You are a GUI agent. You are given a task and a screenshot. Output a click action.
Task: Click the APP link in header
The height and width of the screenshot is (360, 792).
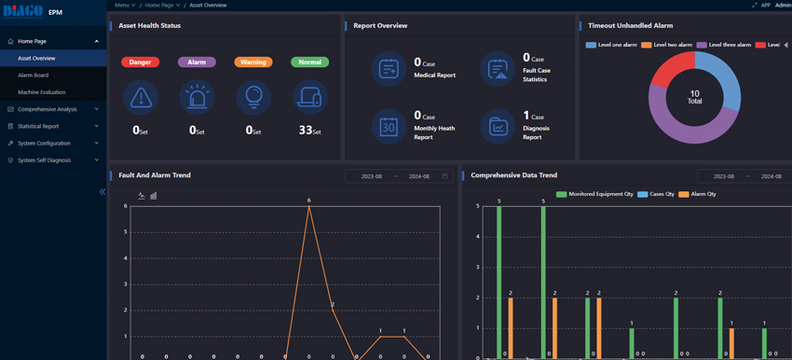765,5
